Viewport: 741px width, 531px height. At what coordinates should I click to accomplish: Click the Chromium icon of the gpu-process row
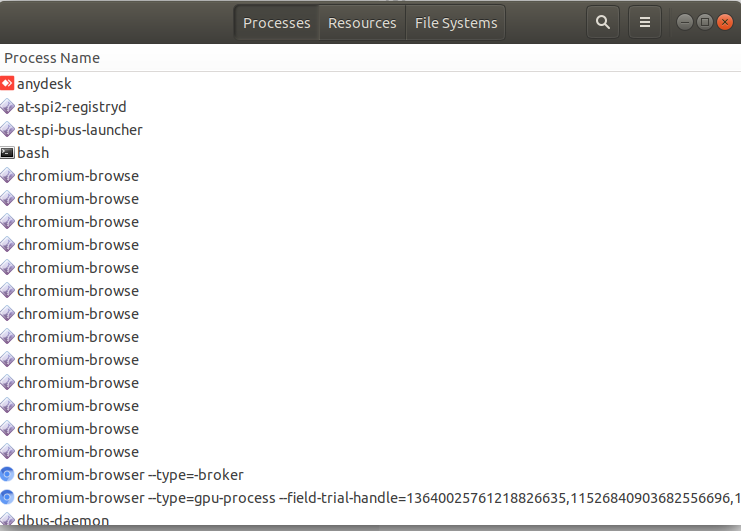tap(7, 497)
